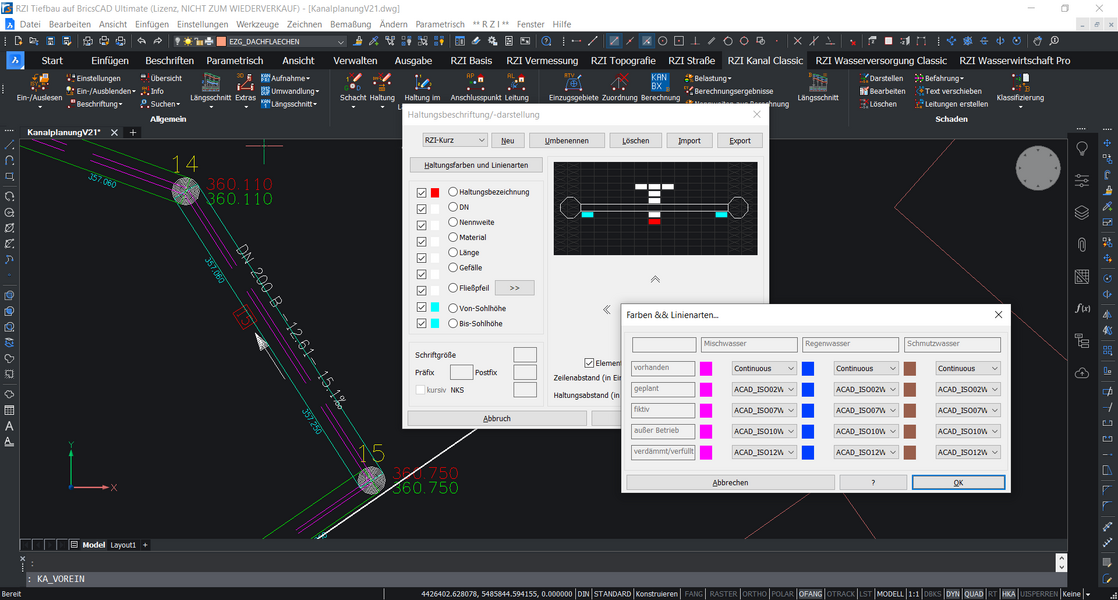Open Mischwasser vorhanden linetype dropdown

[764, 369]
